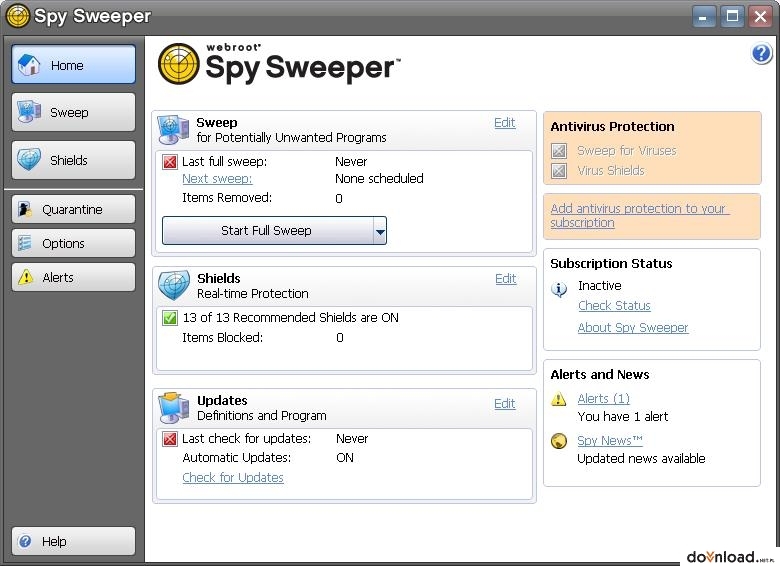Open the Alerts sidebar section
The image size is (780, 566).
(x=74, y=277)
